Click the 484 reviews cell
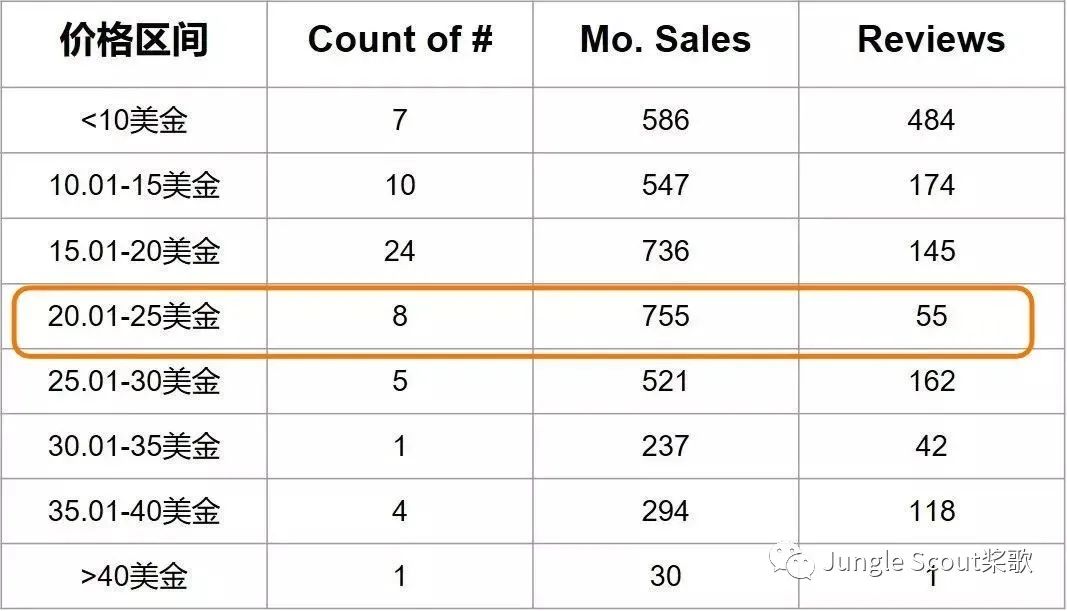Screen dimensions: 1067x611 pos(931,120)
